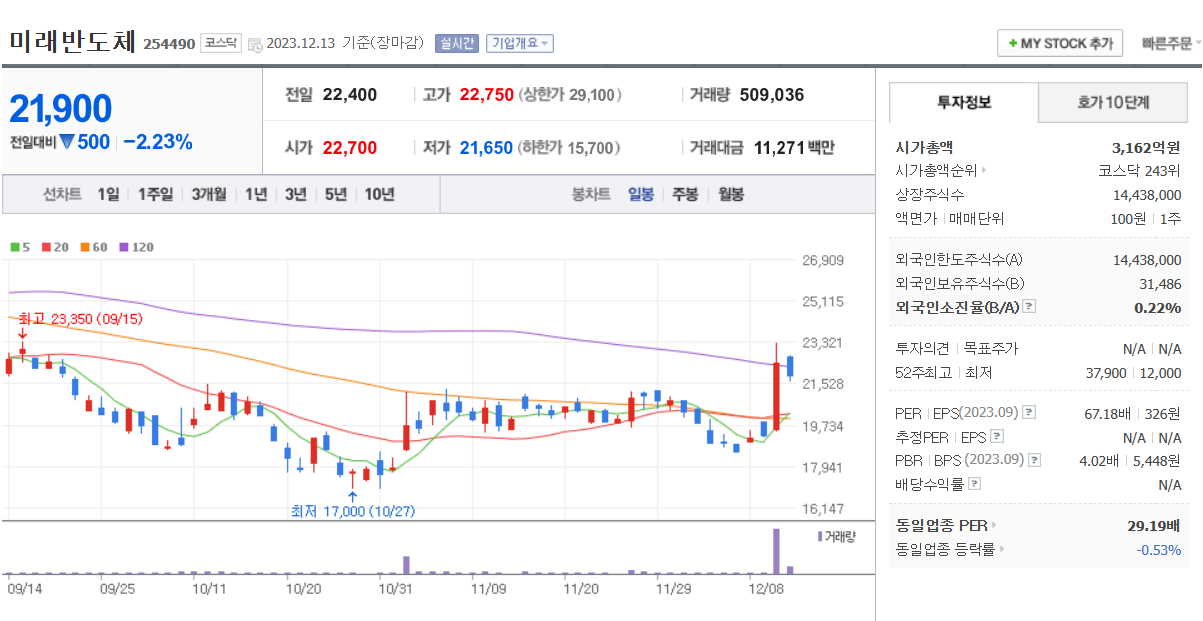The height and width of the screenshot is (621, 1203).
Task: Click the help icon next to PBR BPS(2023.09)
Action: pyautogui.click(x=1035, y=460)
